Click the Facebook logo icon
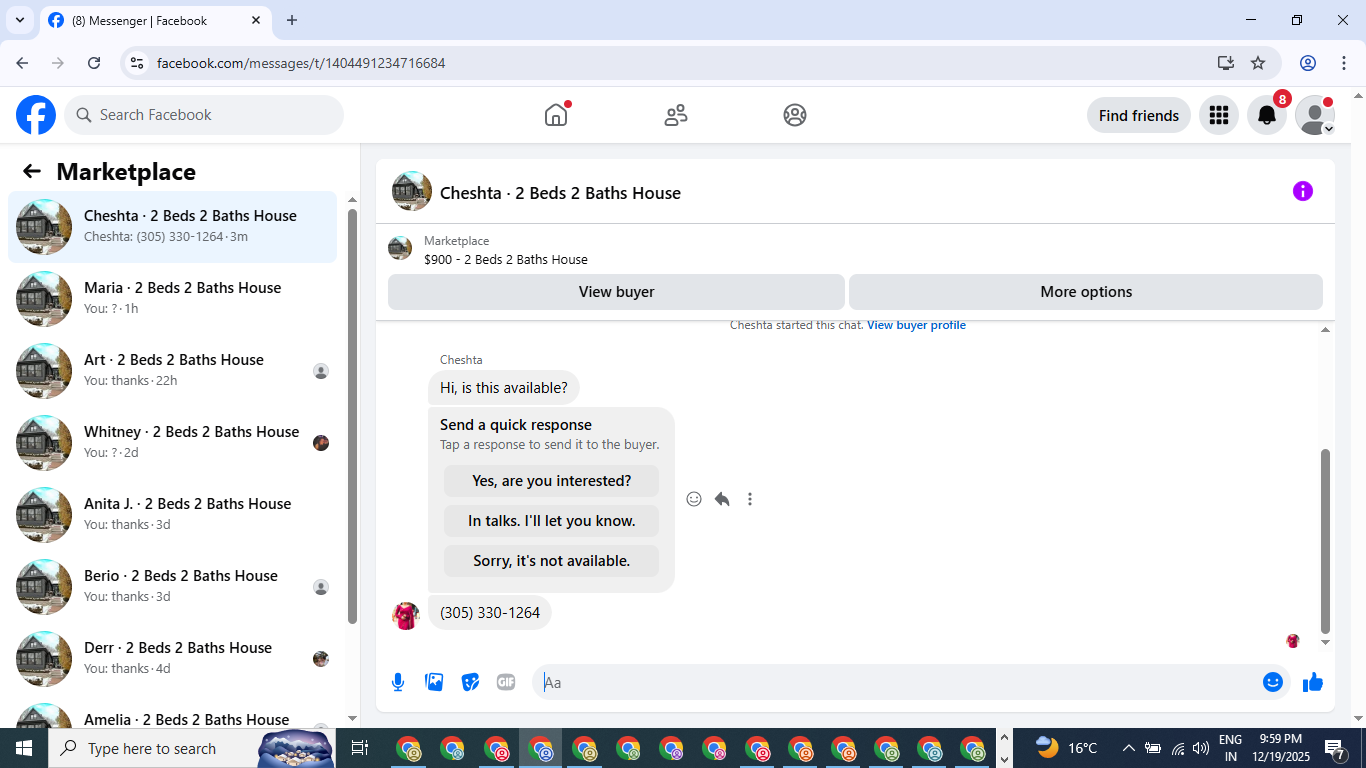Viewport: 1366px width, 768px height. [36, 115]
